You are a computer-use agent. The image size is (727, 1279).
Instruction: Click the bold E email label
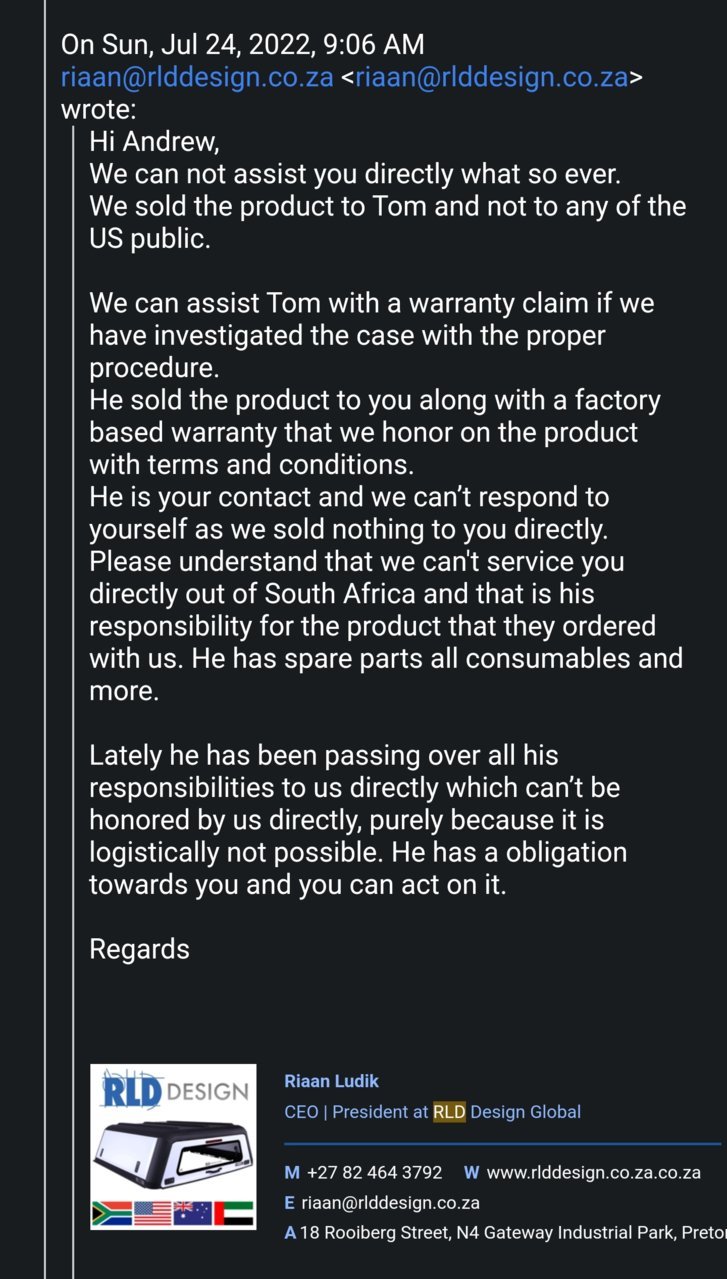coord(289,1203)
